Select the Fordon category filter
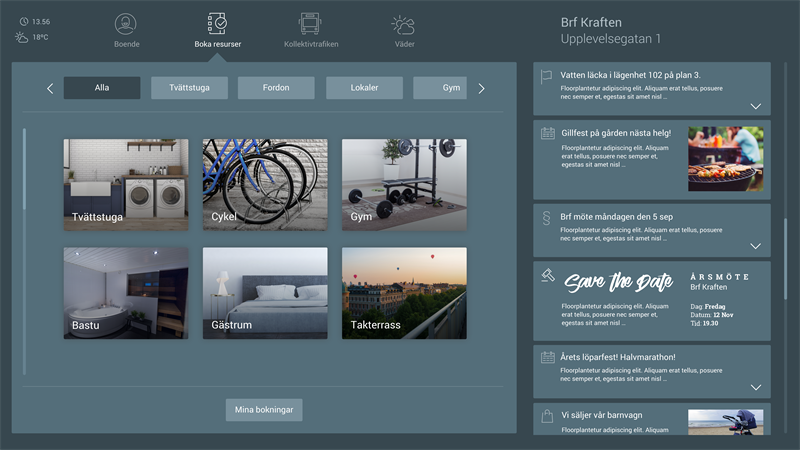Image resolution: width=800 pixels, height=450 pixels. pyautogui.click(x=276, y=88)
